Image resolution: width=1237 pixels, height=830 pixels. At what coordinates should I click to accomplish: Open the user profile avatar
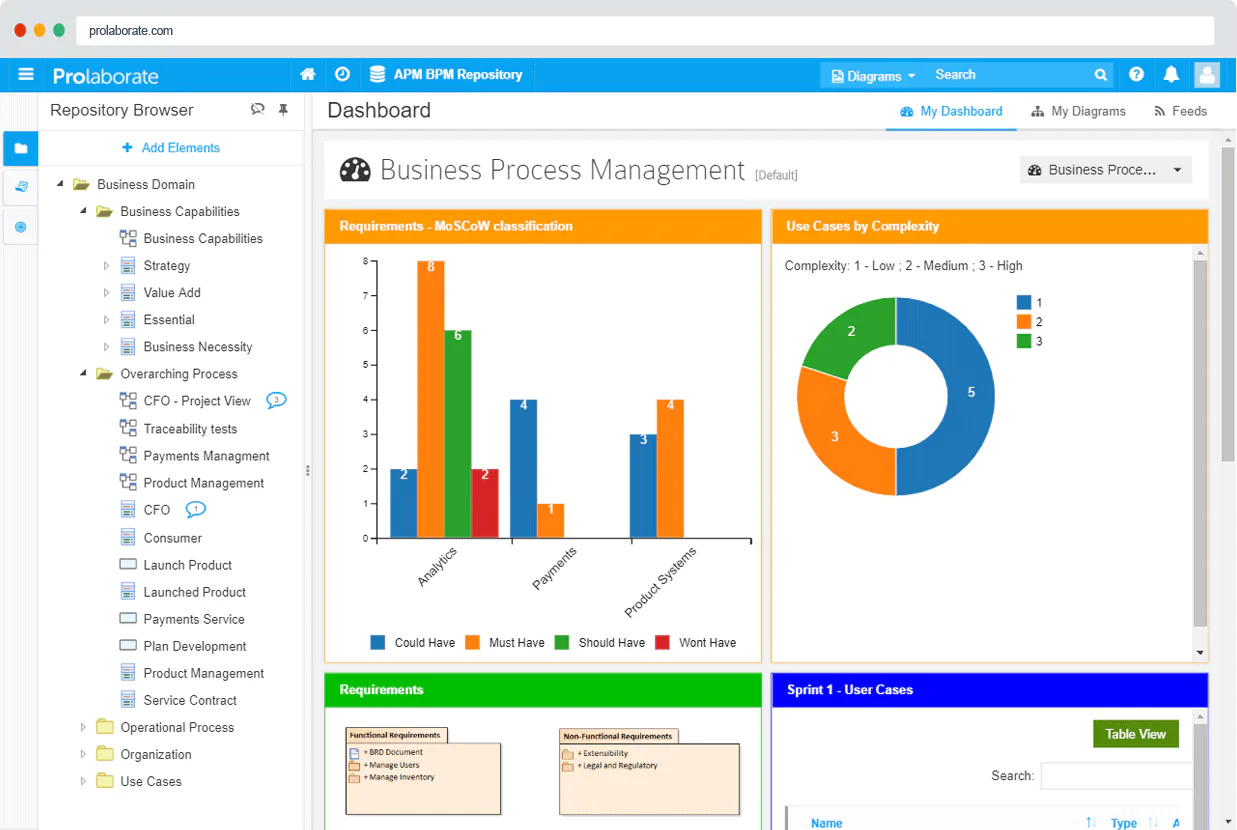pos(1207,74)
